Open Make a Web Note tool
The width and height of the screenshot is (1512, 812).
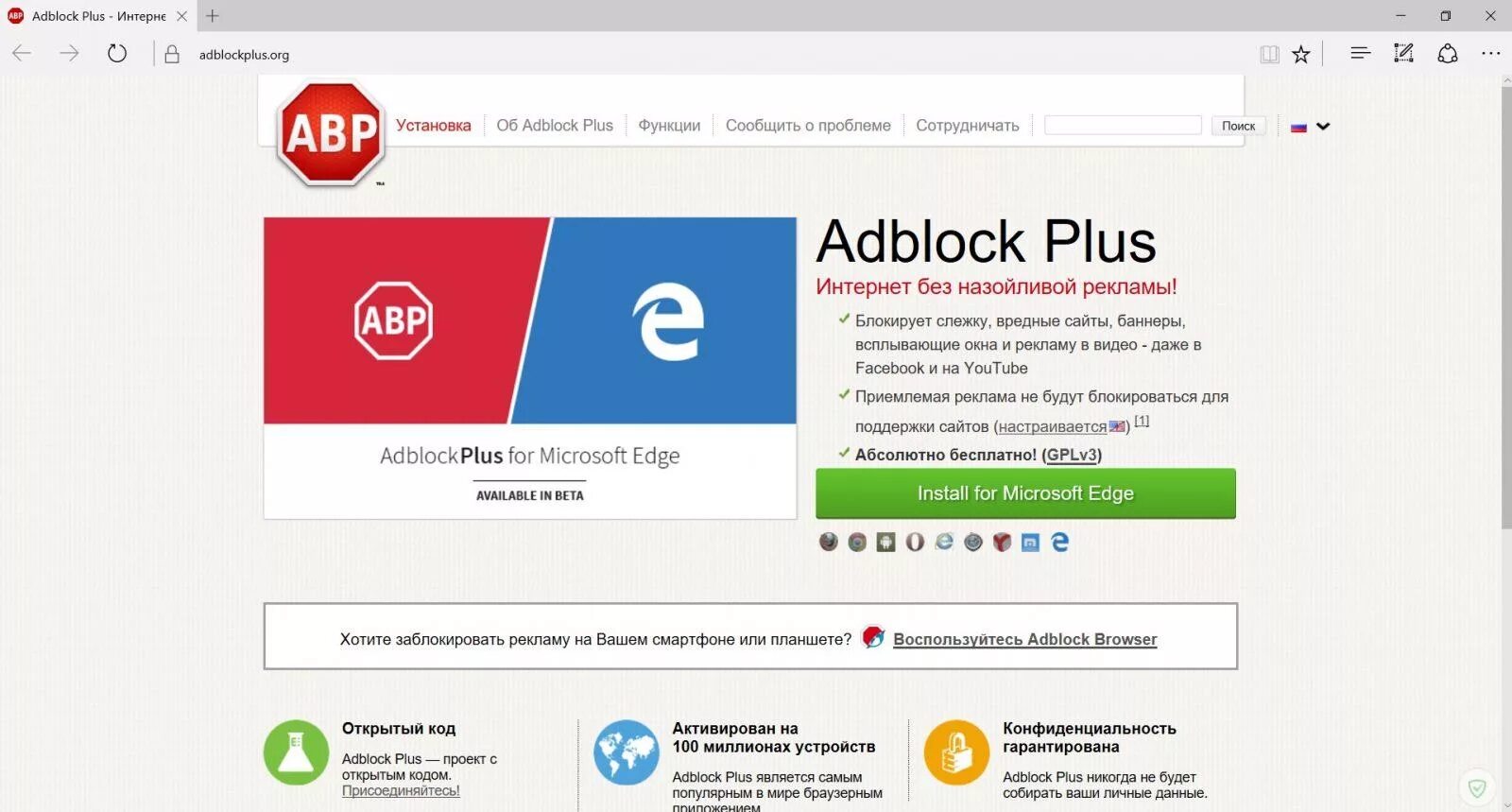[x=1404, y=54]
